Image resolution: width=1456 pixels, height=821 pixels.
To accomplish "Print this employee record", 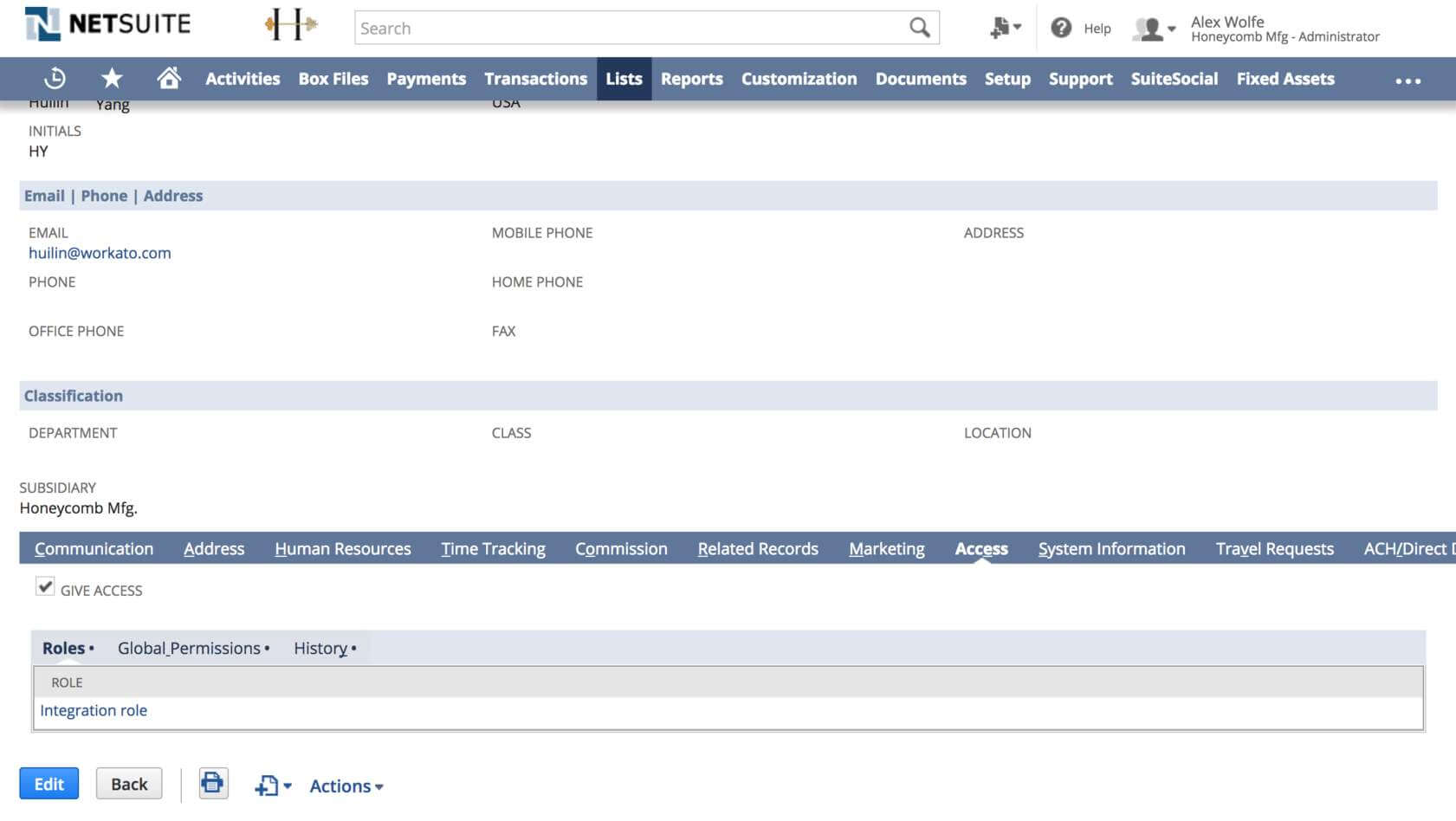I will tap(212, 784).
